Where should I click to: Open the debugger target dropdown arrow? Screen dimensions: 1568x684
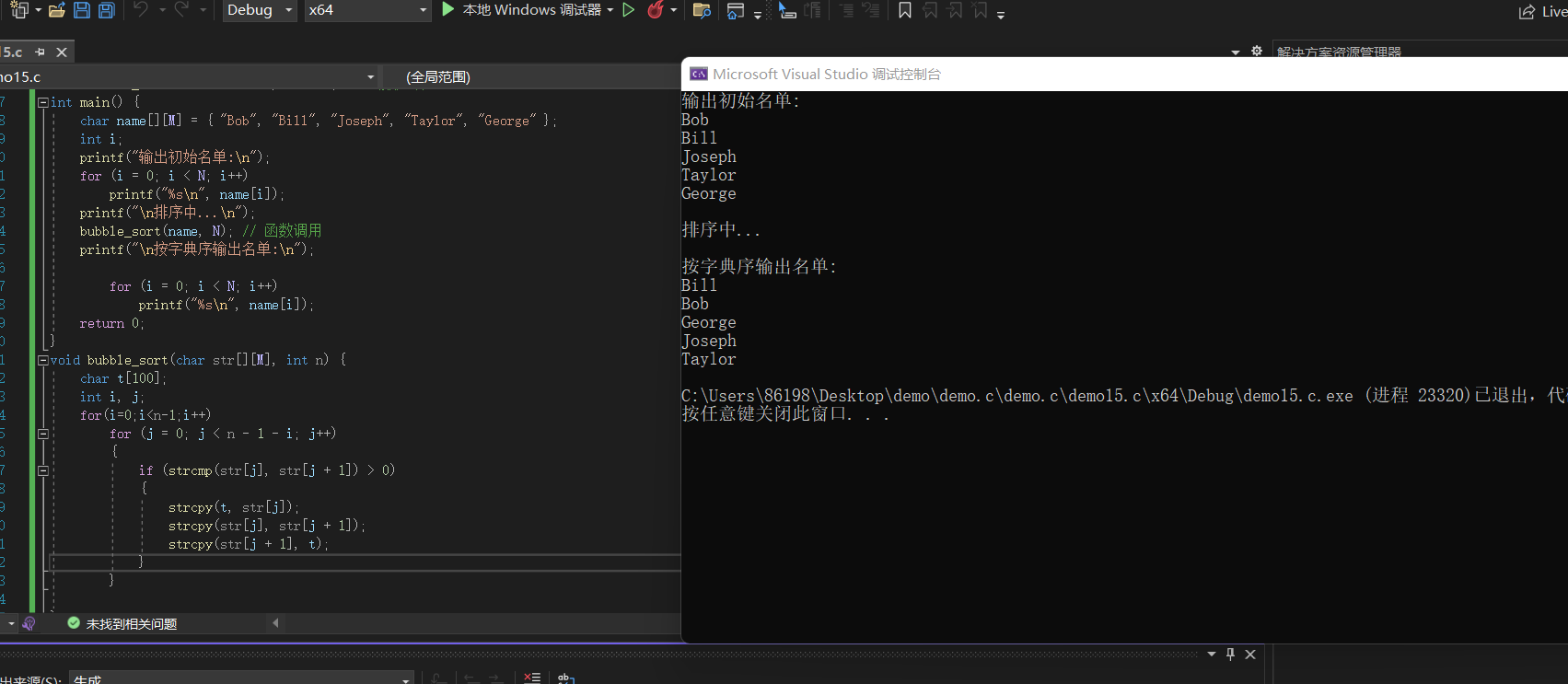pyautogui.click(x=610, y=10)
